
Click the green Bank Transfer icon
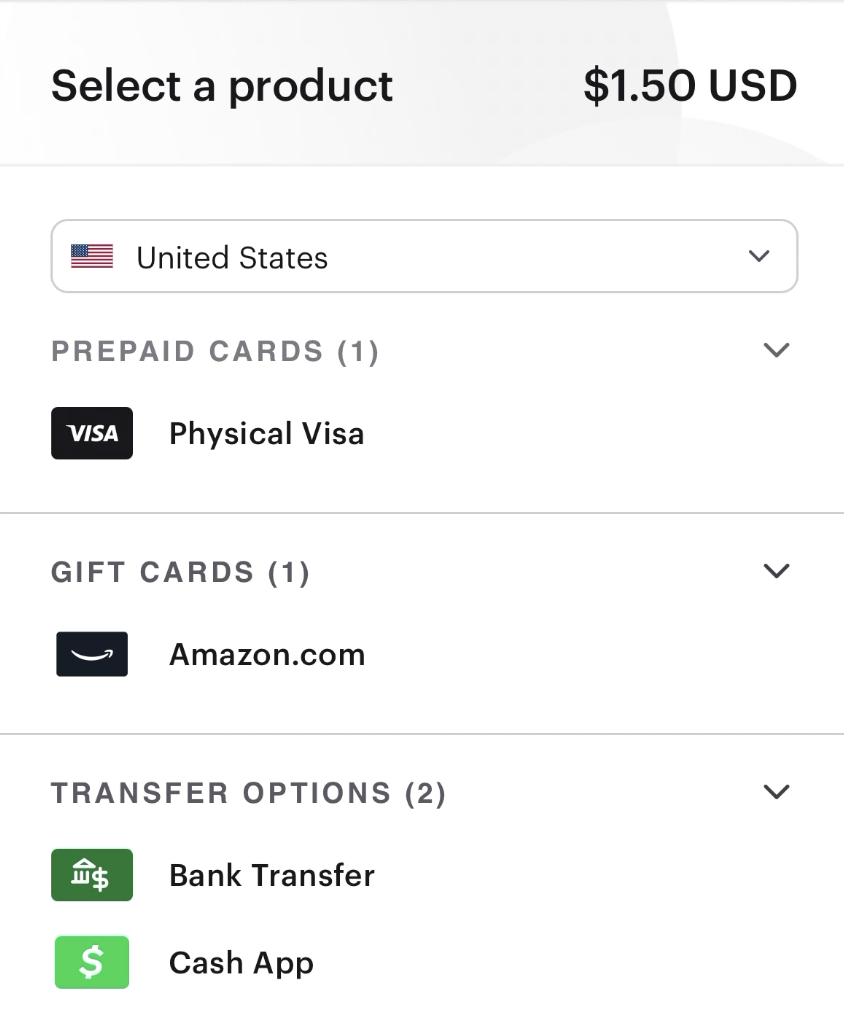click(x=92, y=875)
